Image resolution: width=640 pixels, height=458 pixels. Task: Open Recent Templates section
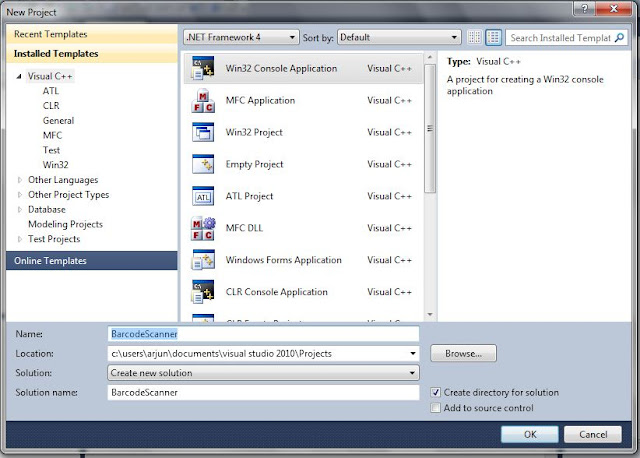[92, 34]
